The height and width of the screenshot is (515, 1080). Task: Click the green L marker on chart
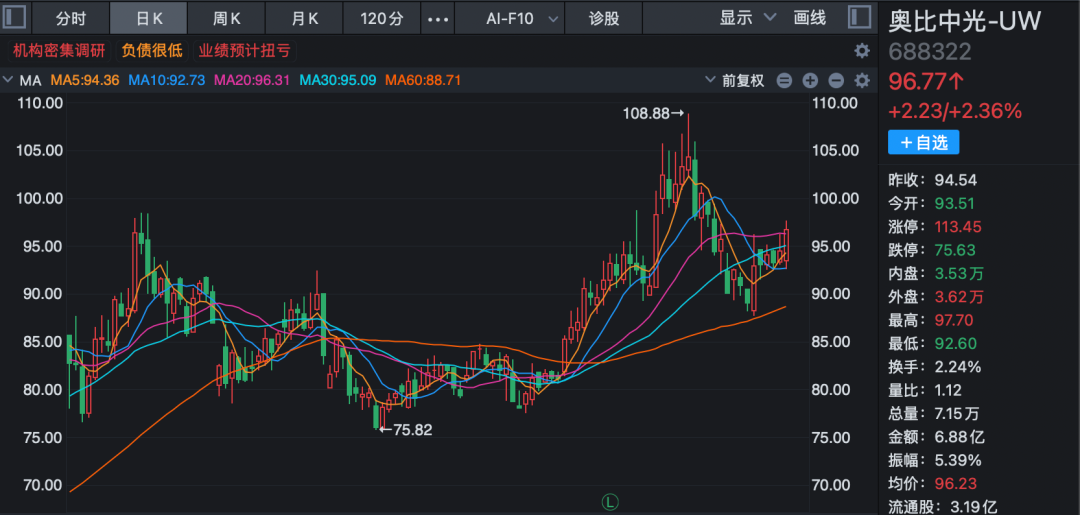click(x=607, y=499)
